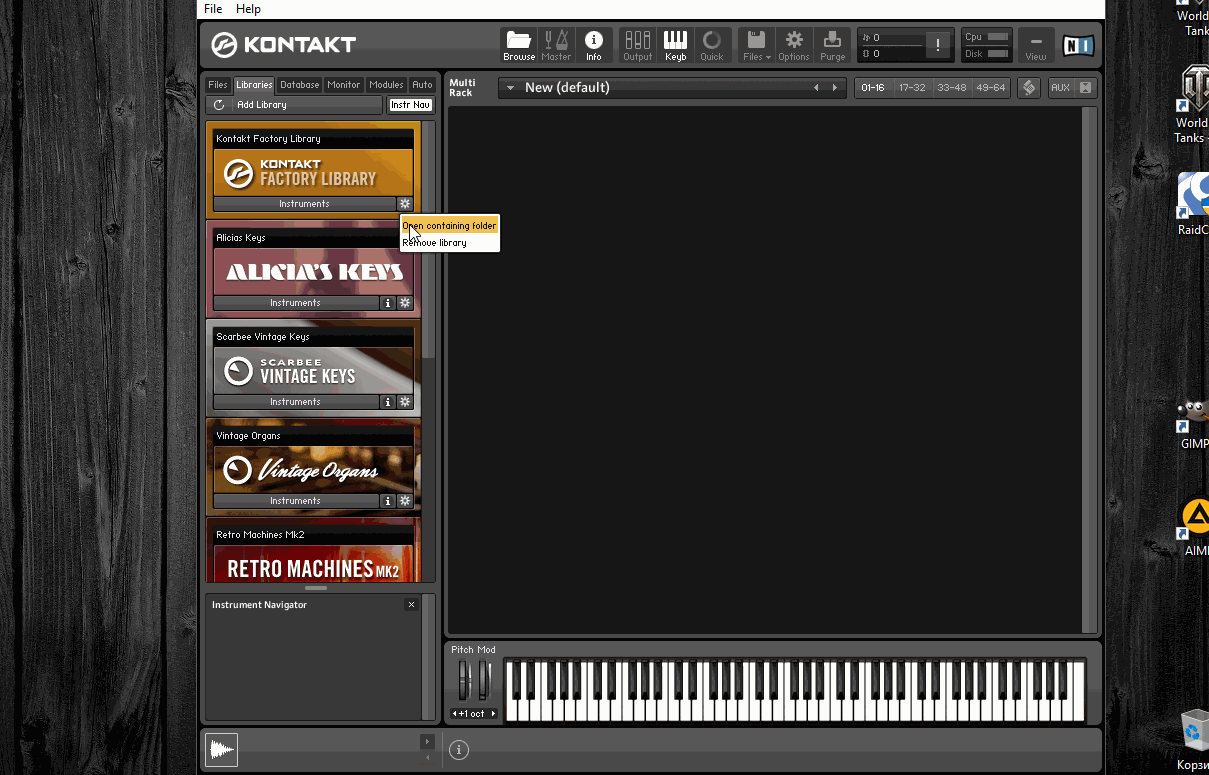Minimize rack with View button
1209x775 pixels.
[x=1036, y=46]
